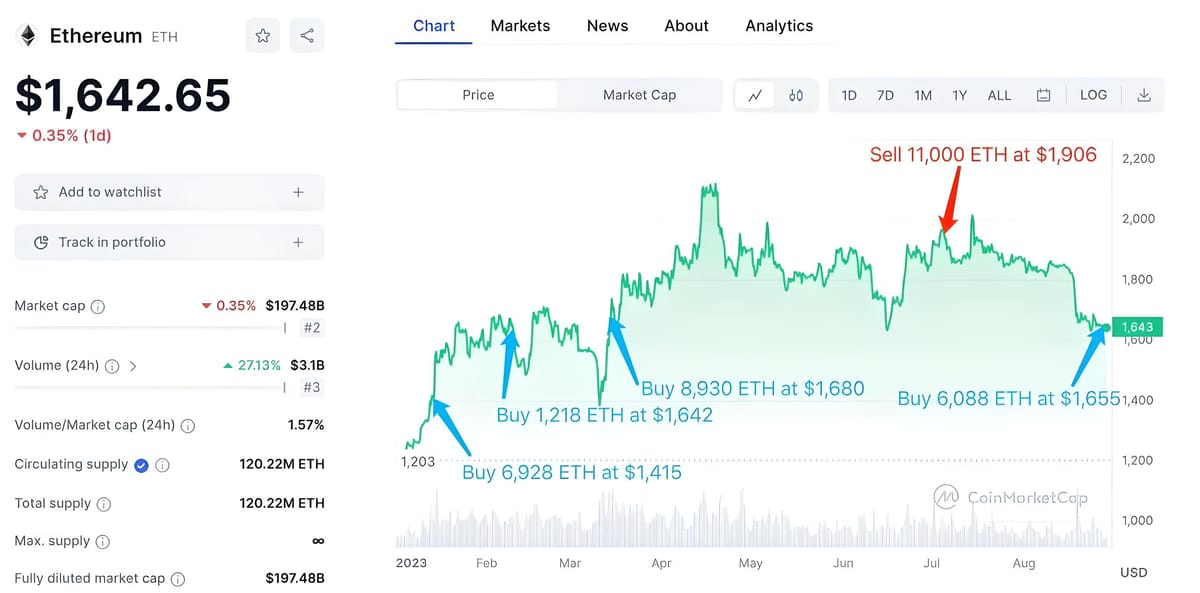The image size is (1200, 593).
Task: Select the line chart icon
Action: (x=754, y=94)
